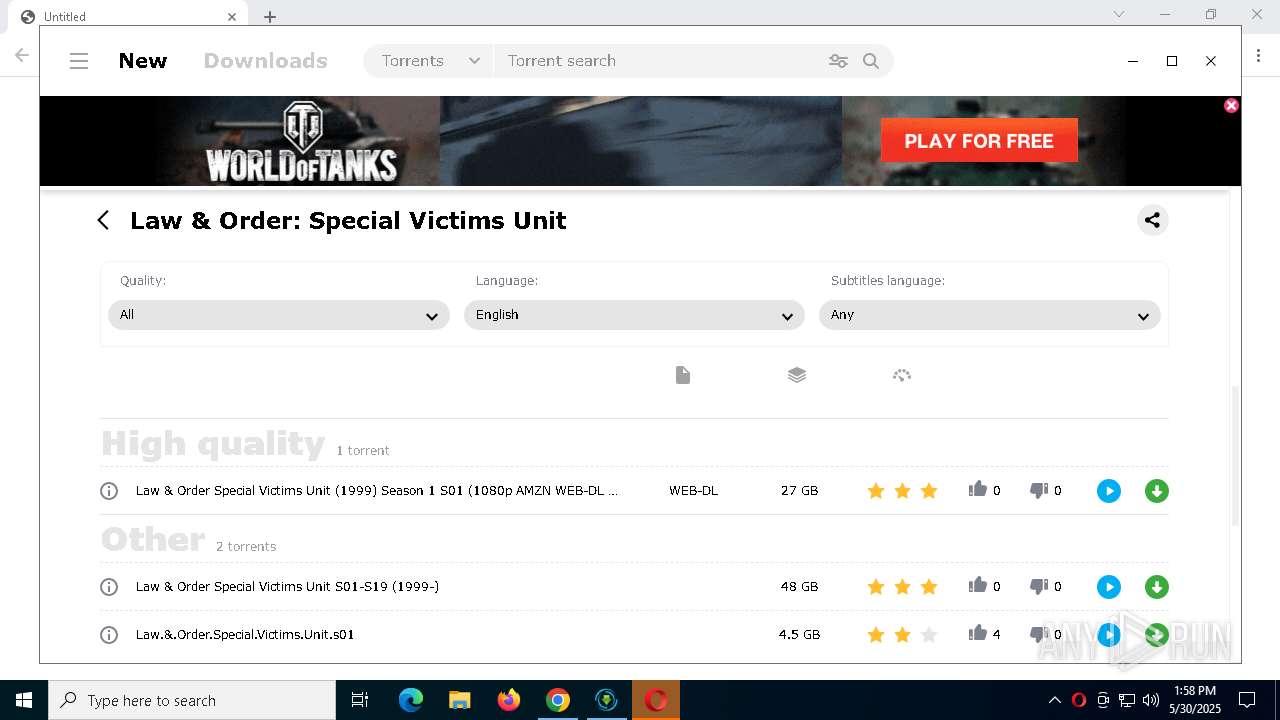This screenshot has width=1280, height=720.
Task: Show hidden system tray icons
Action: (x=1054, y=700)
